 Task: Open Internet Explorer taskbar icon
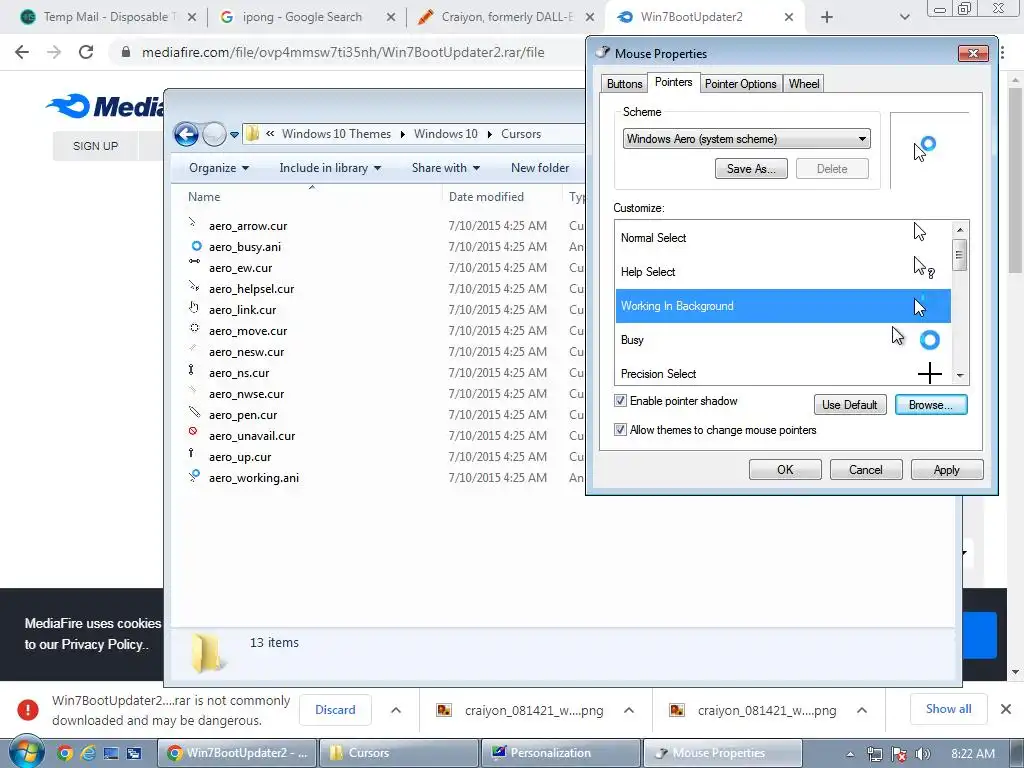pos(88,753)
